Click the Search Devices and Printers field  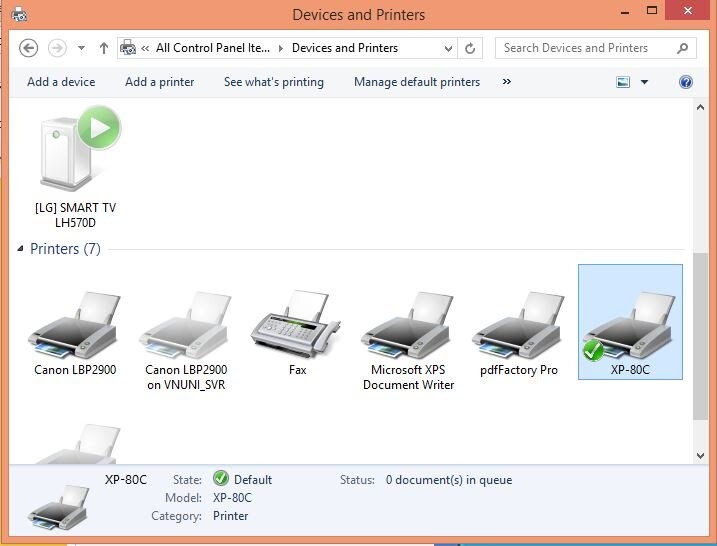pyautogui.click(x=595, y=48)
